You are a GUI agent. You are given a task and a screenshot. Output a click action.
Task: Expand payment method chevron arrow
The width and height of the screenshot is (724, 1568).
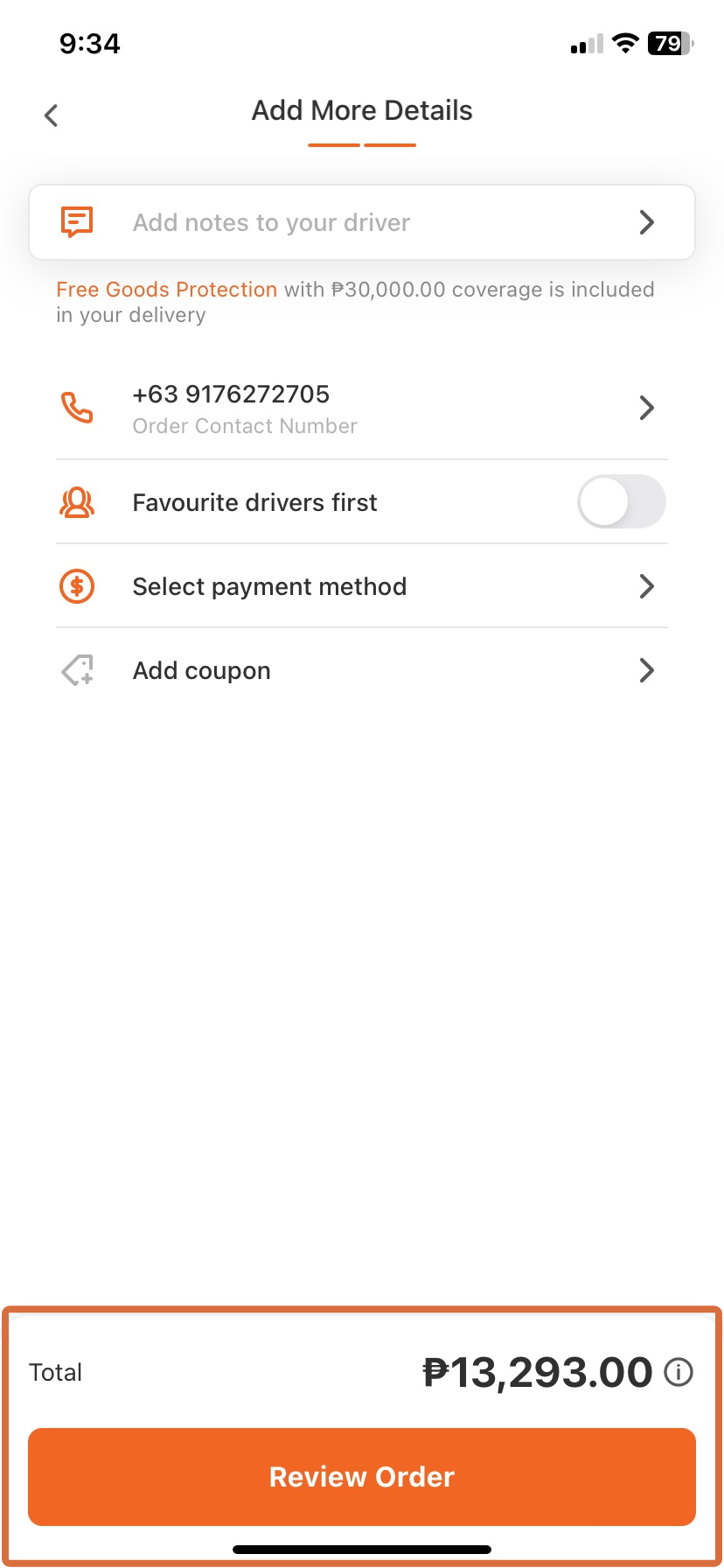coord(647,586)
